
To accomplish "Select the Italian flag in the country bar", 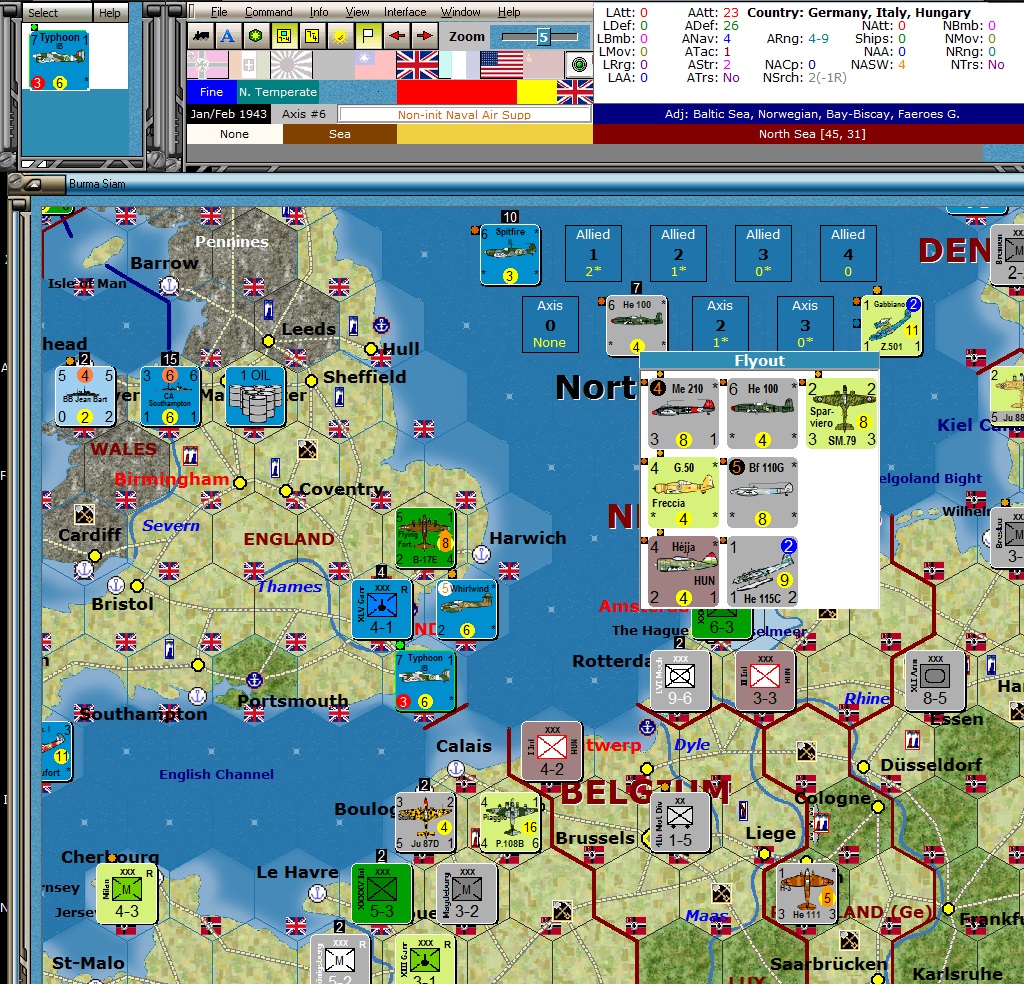I will click(x=249, y=65).
